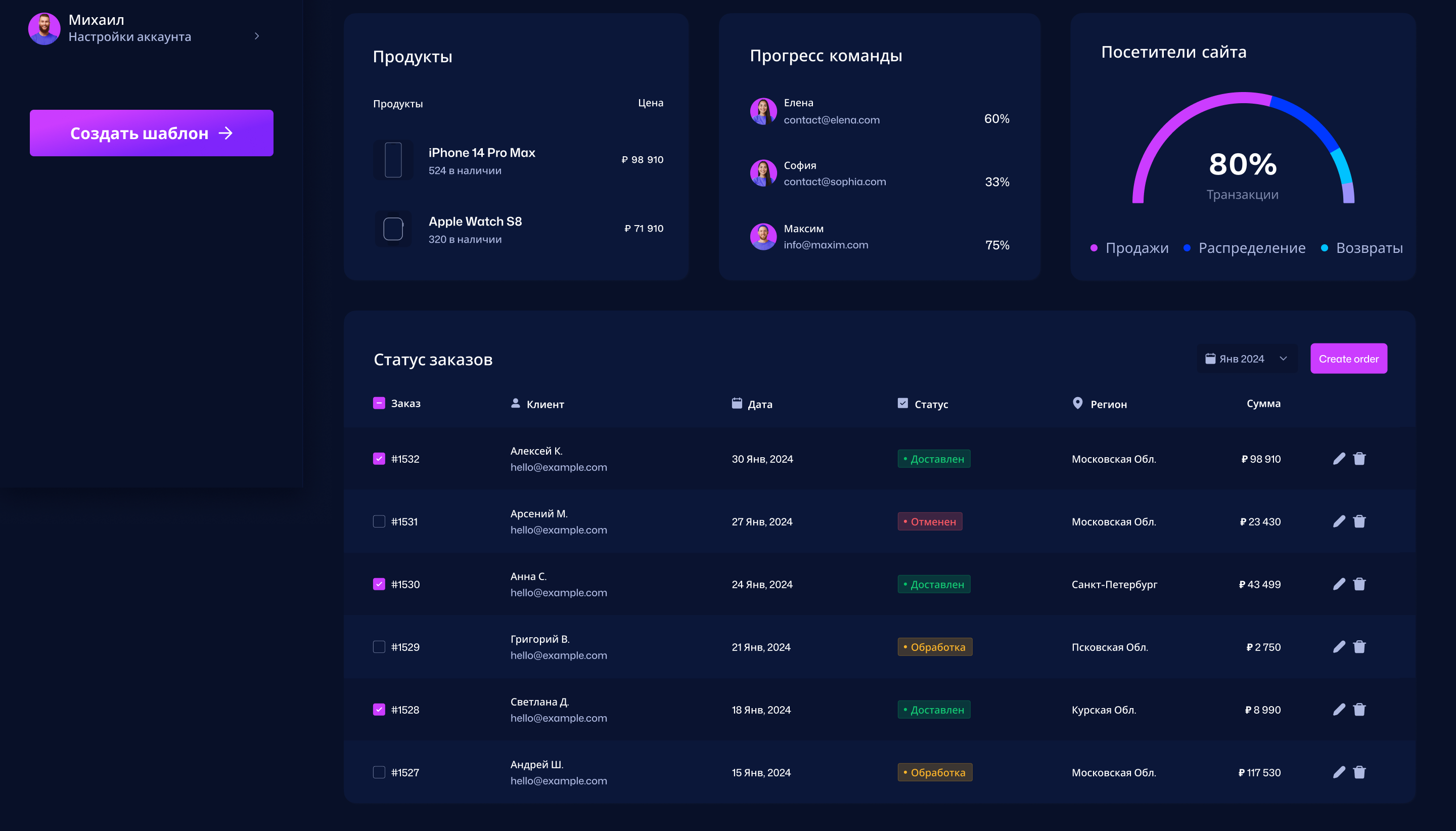The height and width of the screenshot is (831, 1456).
Task: Uncheck the order #1532 checkbox
Action: 379,459
